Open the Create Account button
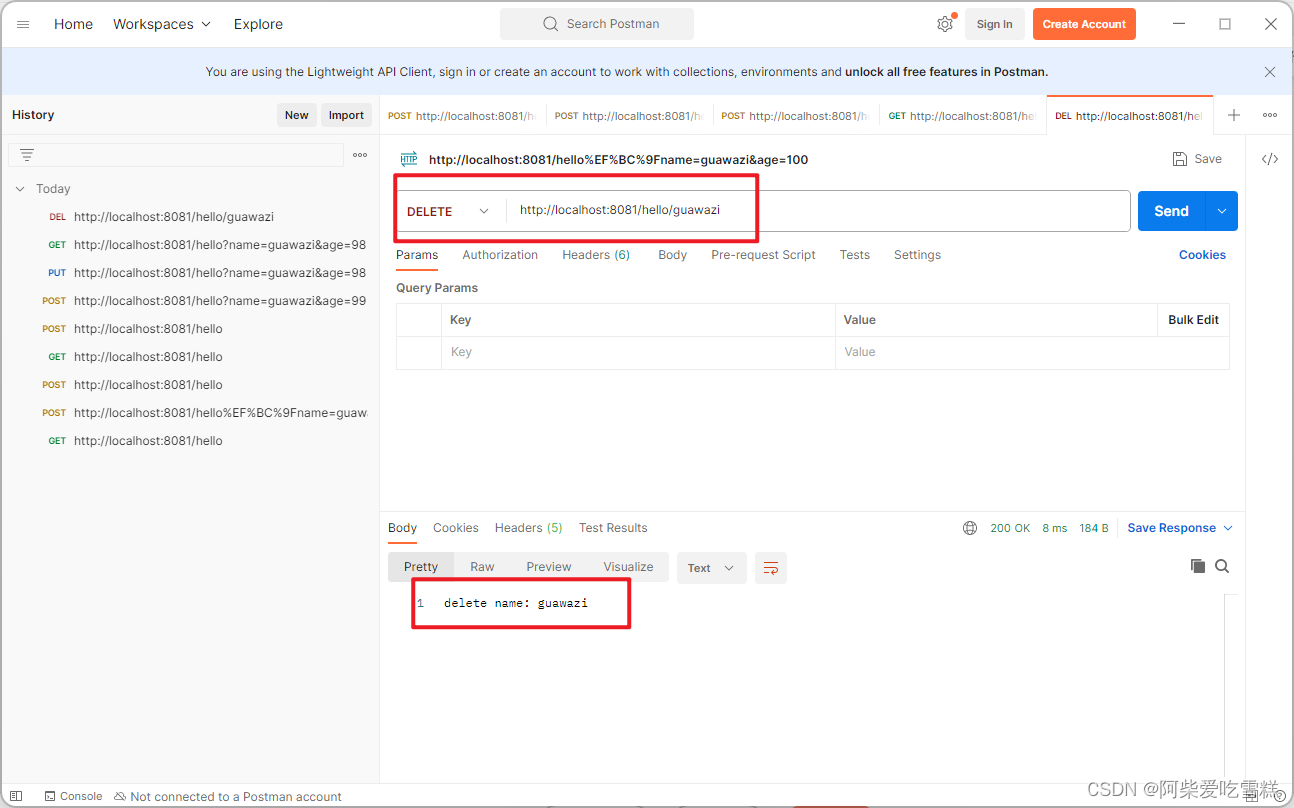 point(1084,23)
